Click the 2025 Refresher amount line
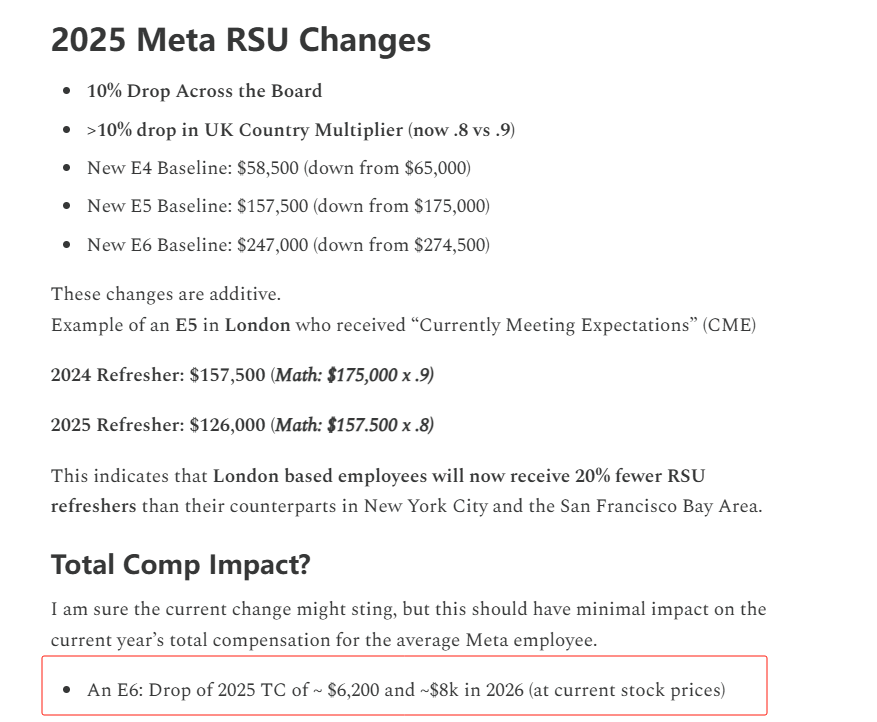Viewport: 877px width, 722px height. [242, 425]
